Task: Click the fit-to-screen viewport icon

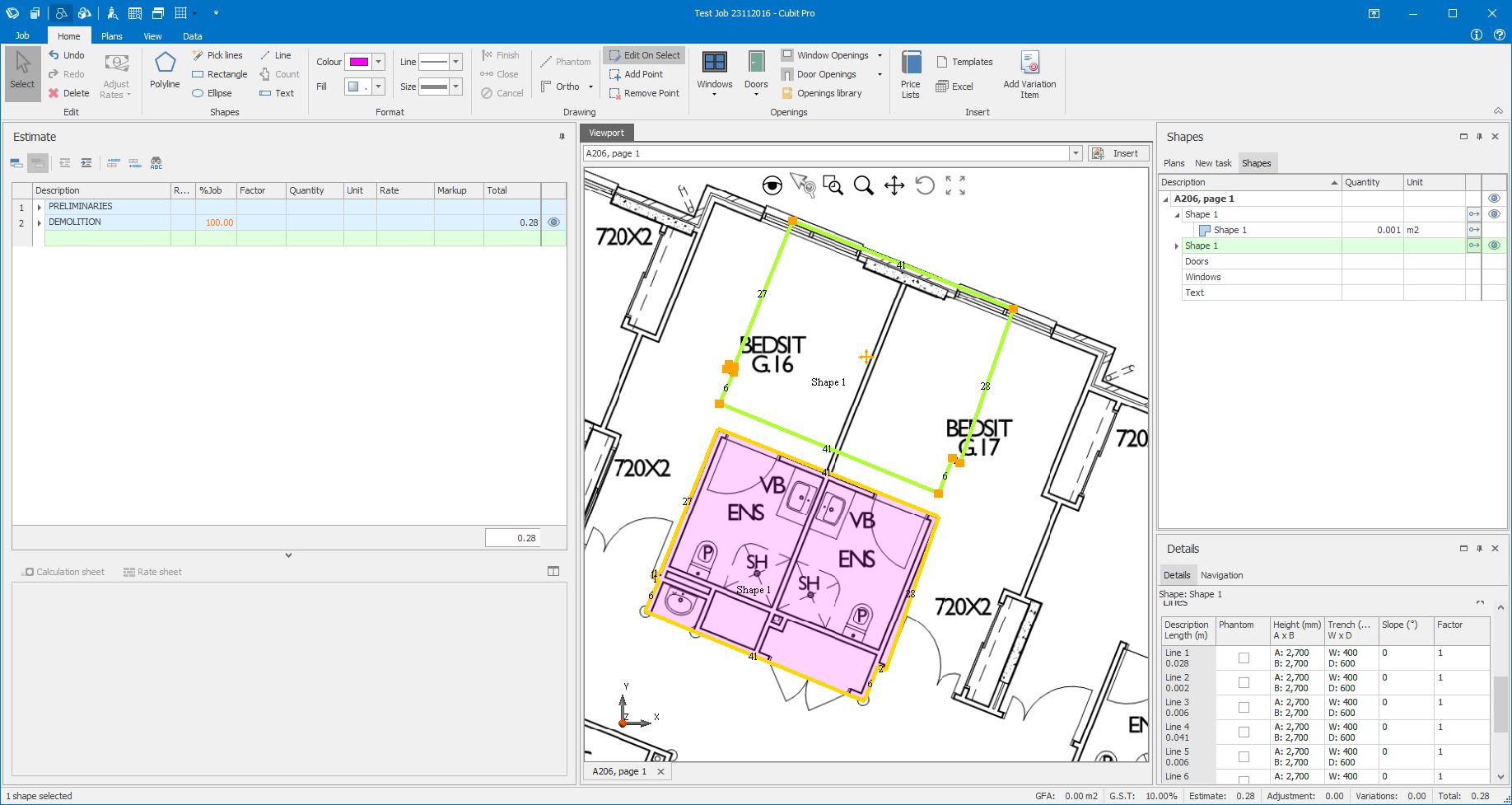Action: [955, 185]
